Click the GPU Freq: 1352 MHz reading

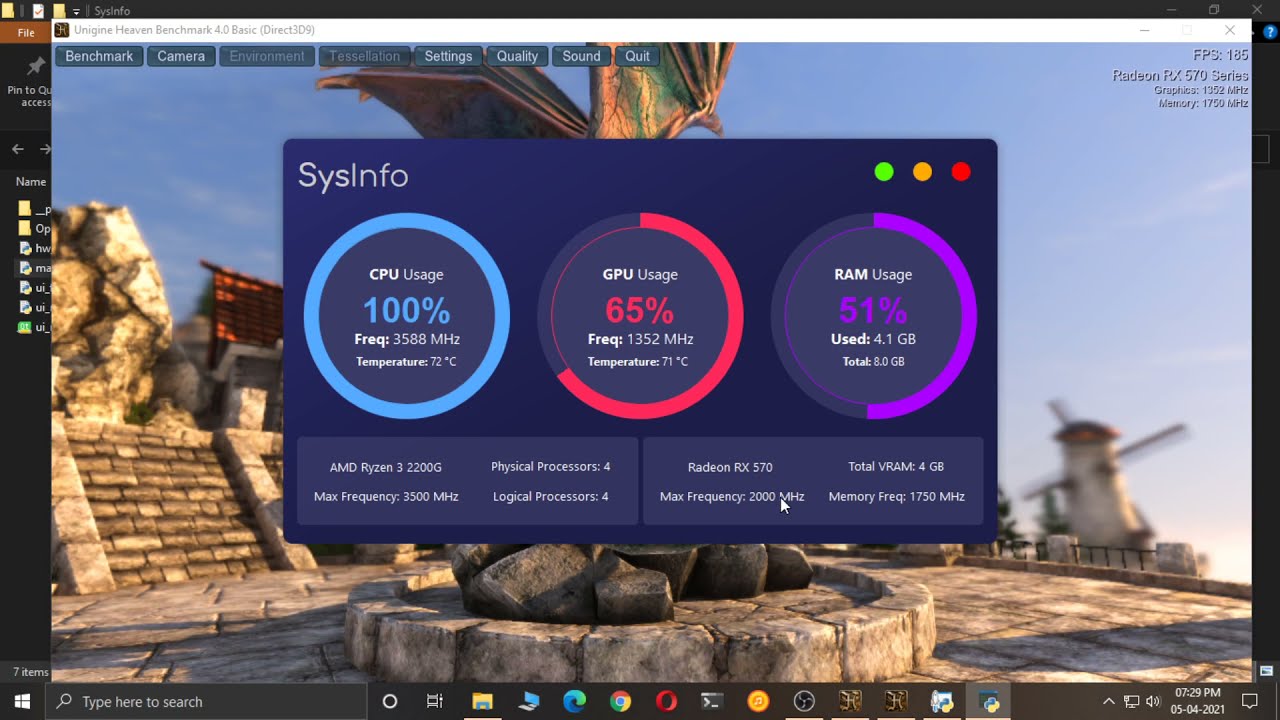pos(640,339)
